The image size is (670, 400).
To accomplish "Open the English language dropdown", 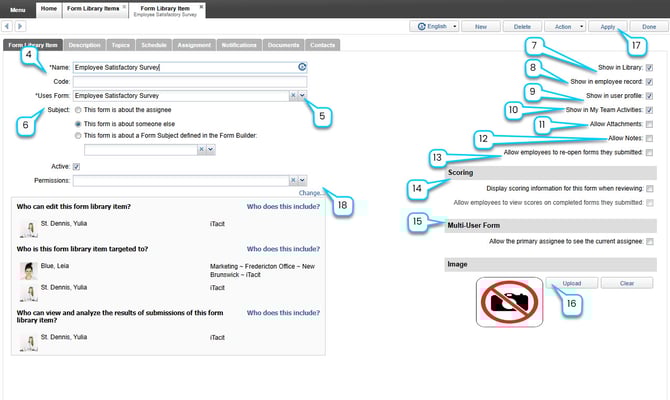I will [x=455, y=26].
